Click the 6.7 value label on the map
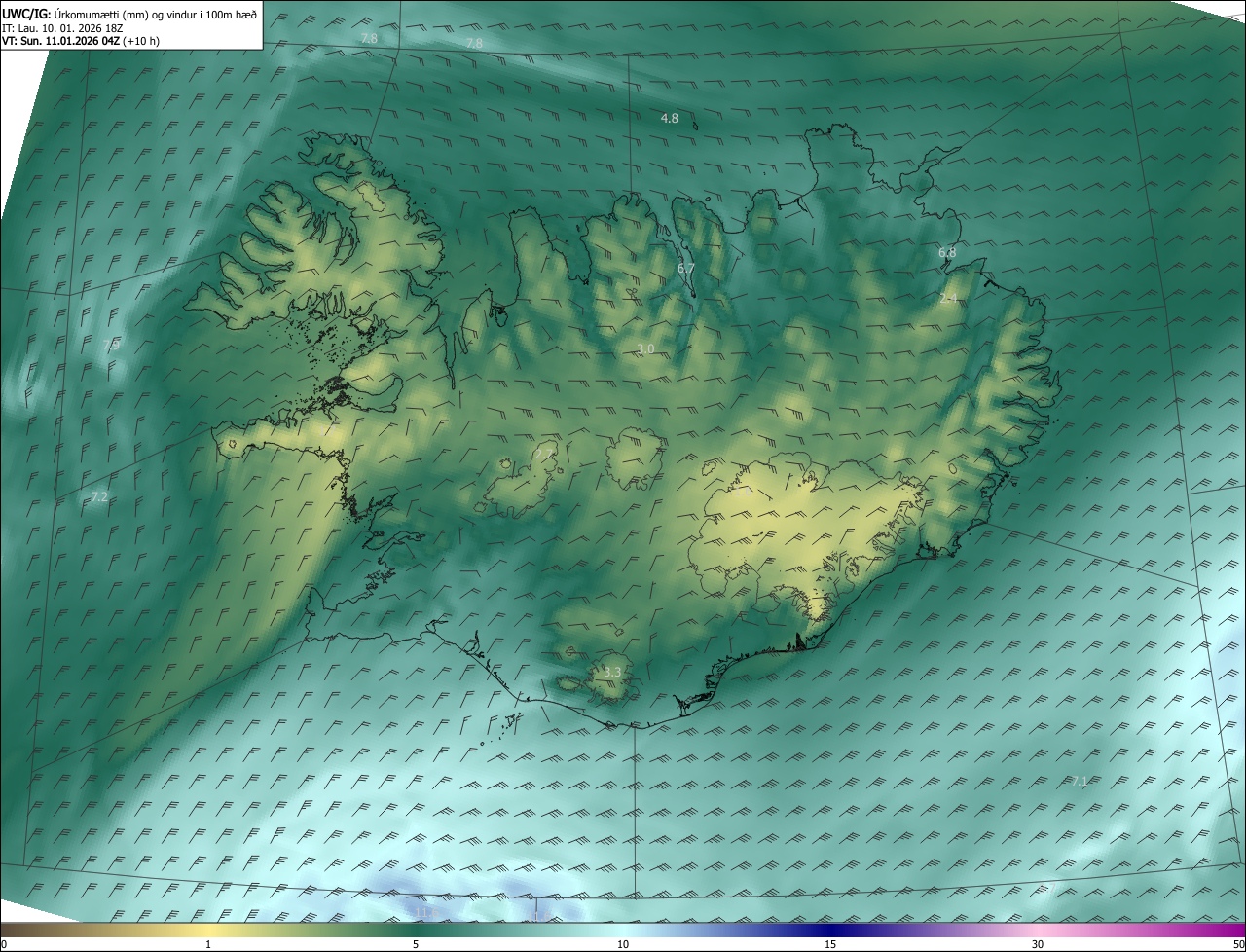 tap(685, 268)
